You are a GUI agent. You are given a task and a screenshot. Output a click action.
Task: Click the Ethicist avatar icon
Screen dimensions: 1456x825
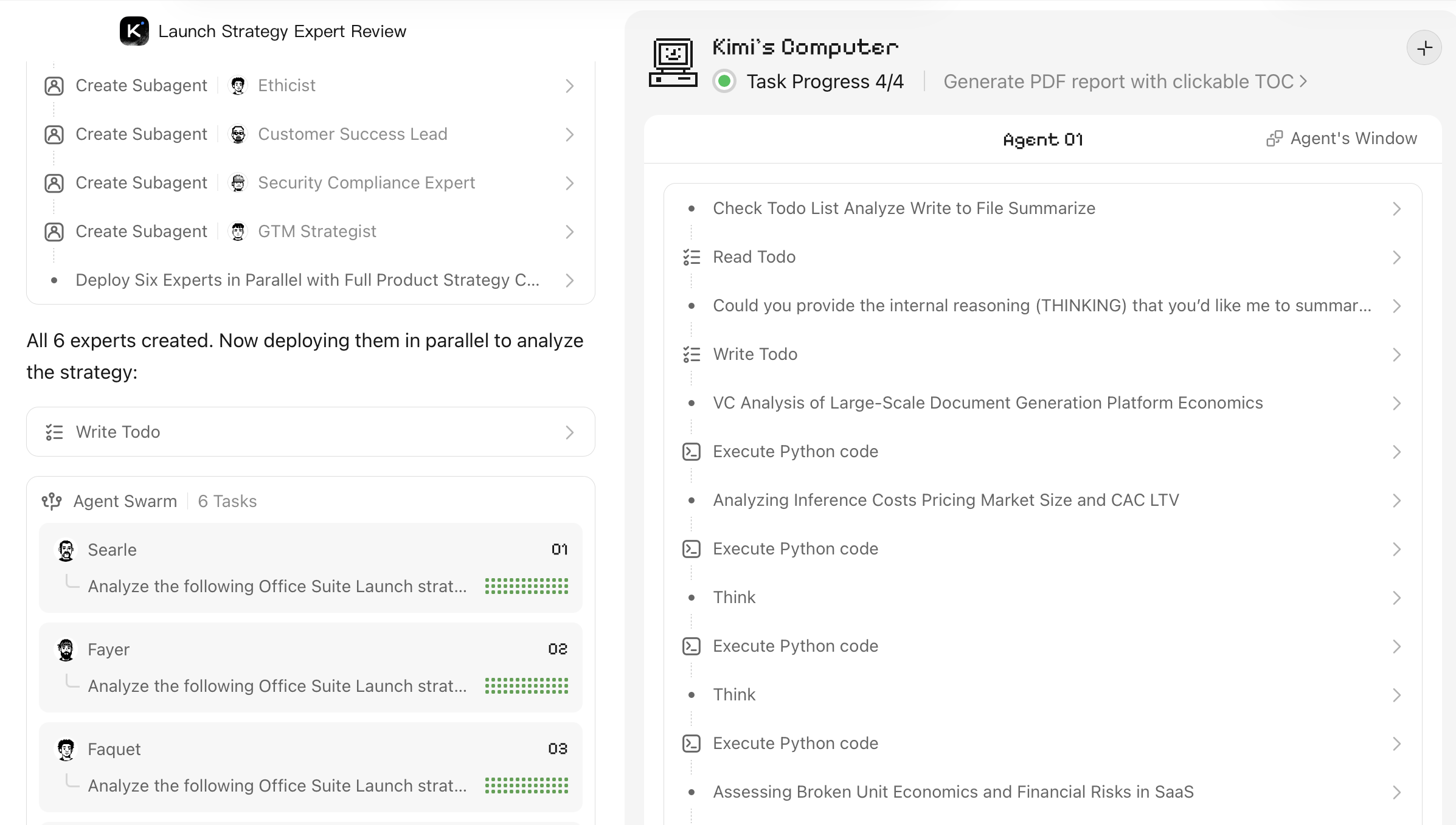pos(238,85)
